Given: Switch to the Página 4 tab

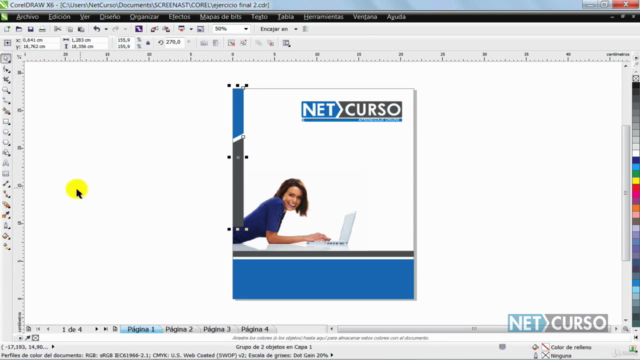Looking at the screenshot, I should tap(255, 329).
